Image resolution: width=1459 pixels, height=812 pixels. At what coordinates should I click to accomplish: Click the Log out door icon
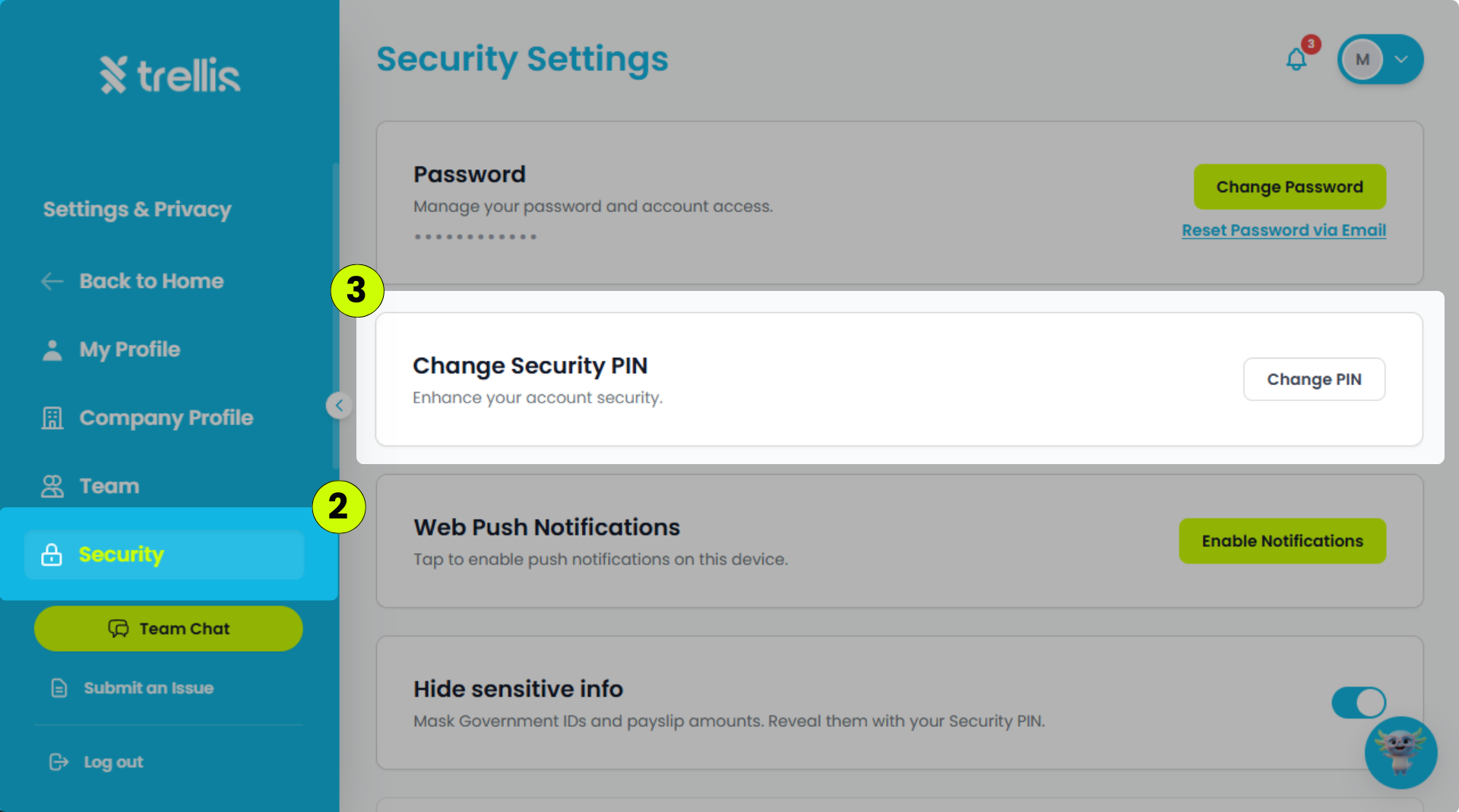point(59,762)
